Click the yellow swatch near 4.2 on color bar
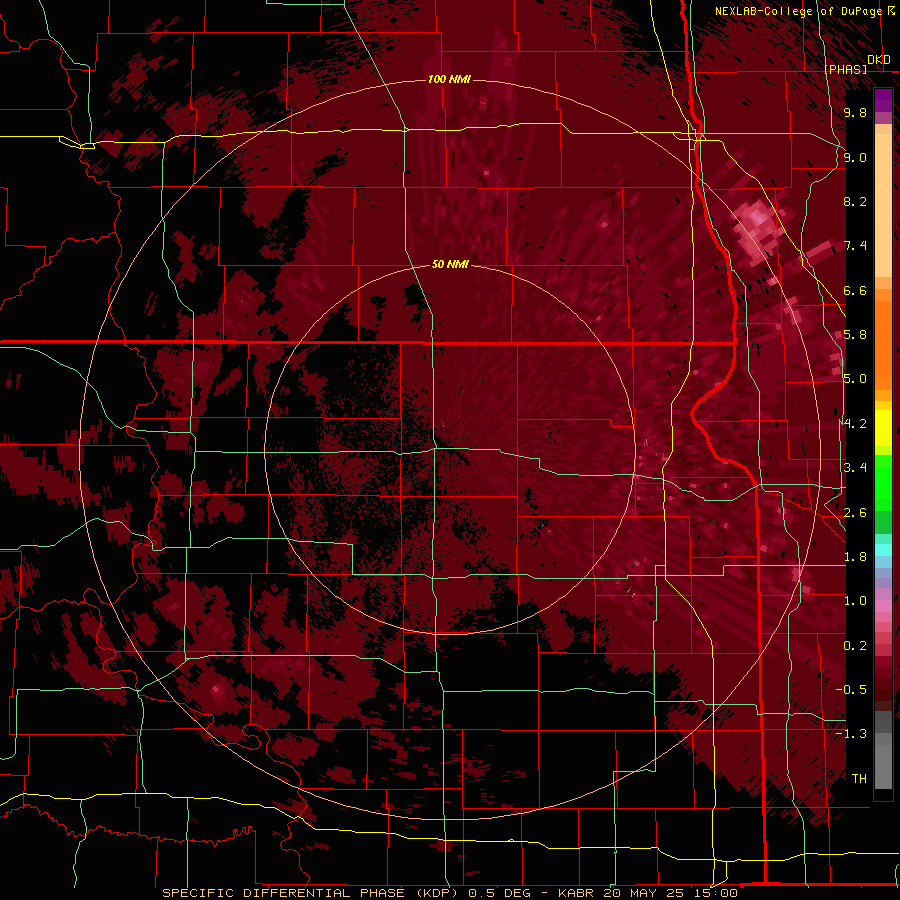This screenshot has height=900, width=900. pos(883,428)
